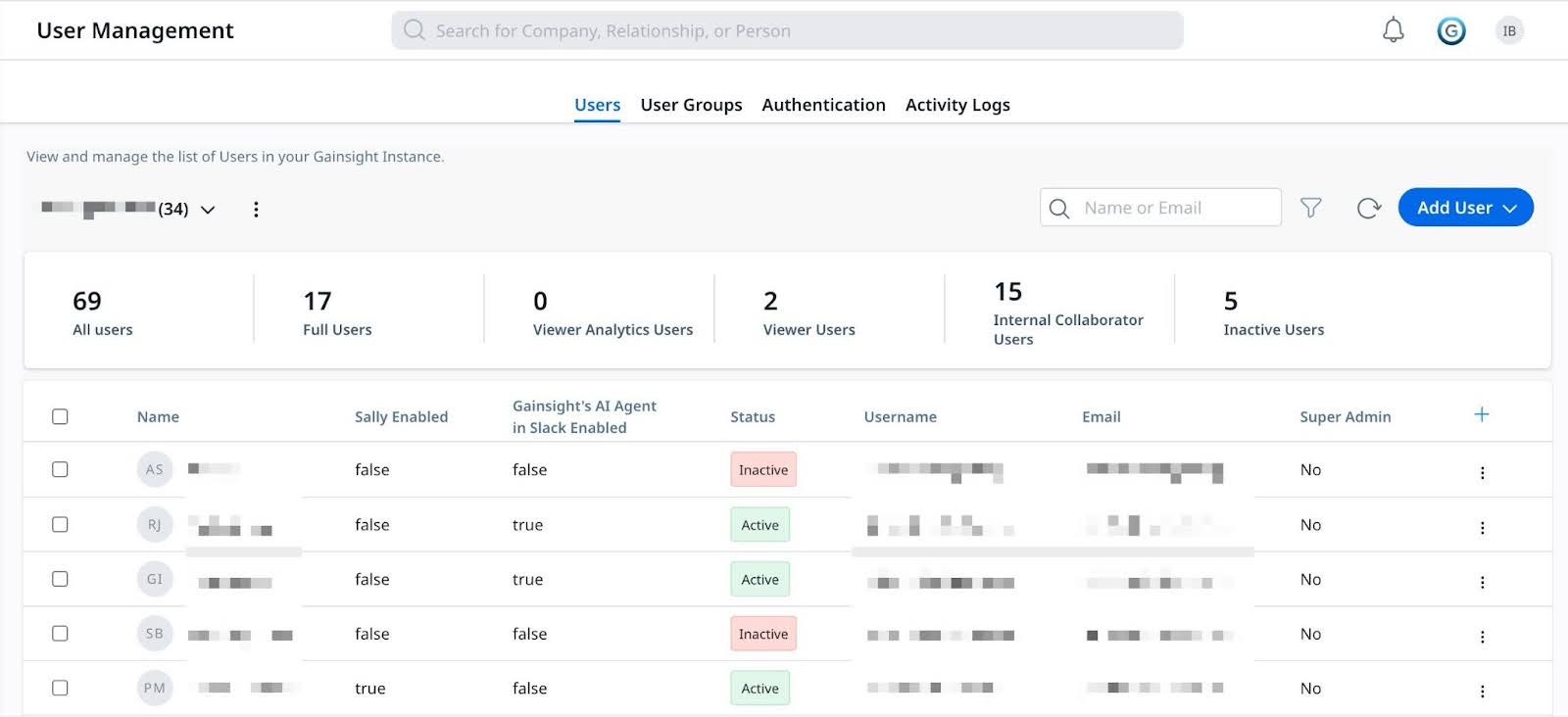Click Super Admin 'No' in AS row
Image resolution: width=1568 pixels, height=717 pixels.
pos(1310,470)
